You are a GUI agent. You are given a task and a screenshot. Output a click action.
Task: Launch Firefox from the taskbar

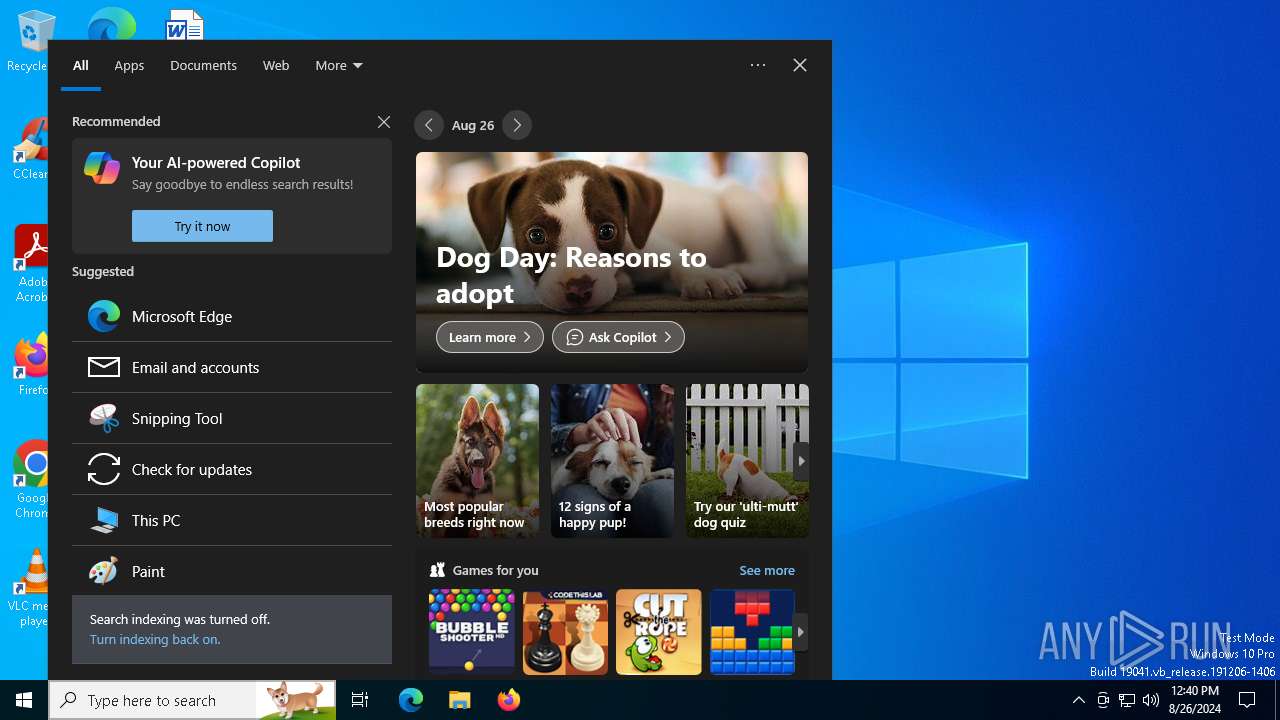[509, 700]
